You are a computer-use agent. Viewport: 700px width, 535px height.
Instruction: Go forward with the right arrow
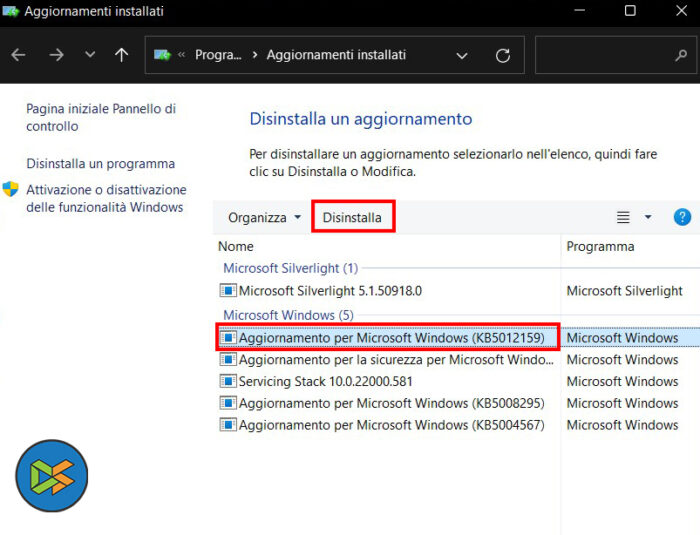point(56,55)
